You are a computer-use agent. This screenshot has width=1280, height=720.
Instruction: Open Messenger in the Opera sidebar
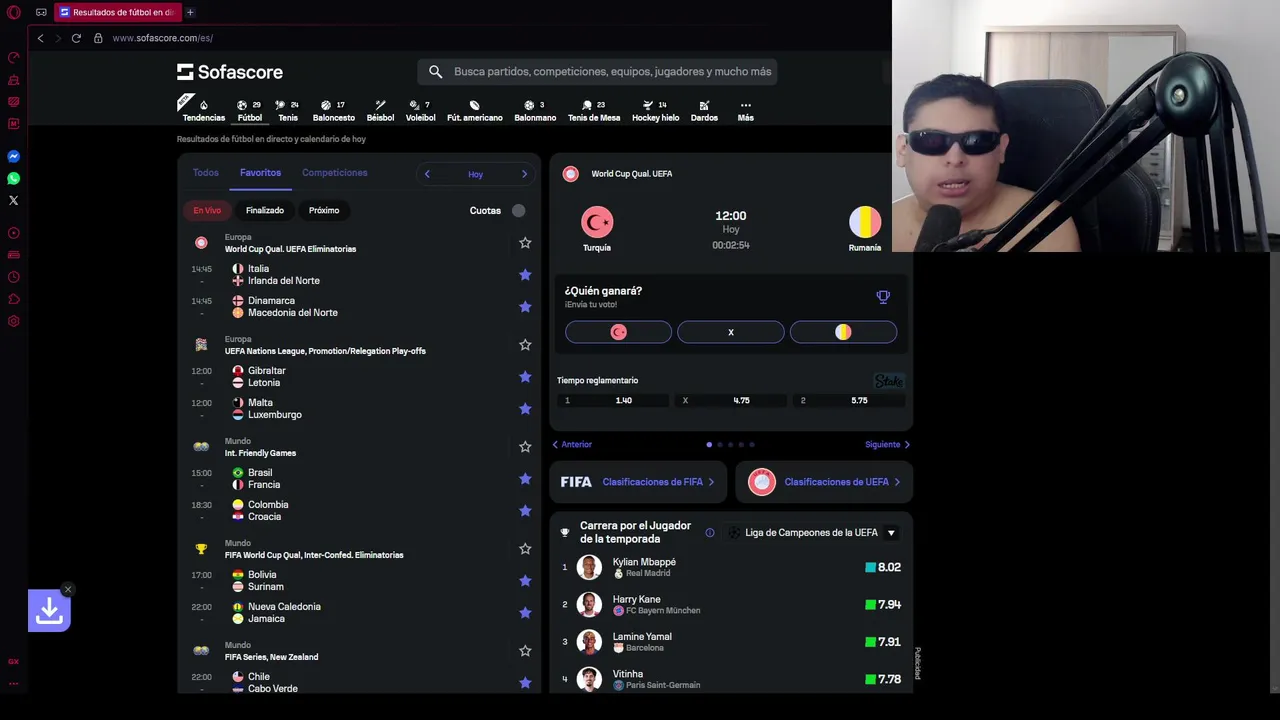tap(13, 156)
